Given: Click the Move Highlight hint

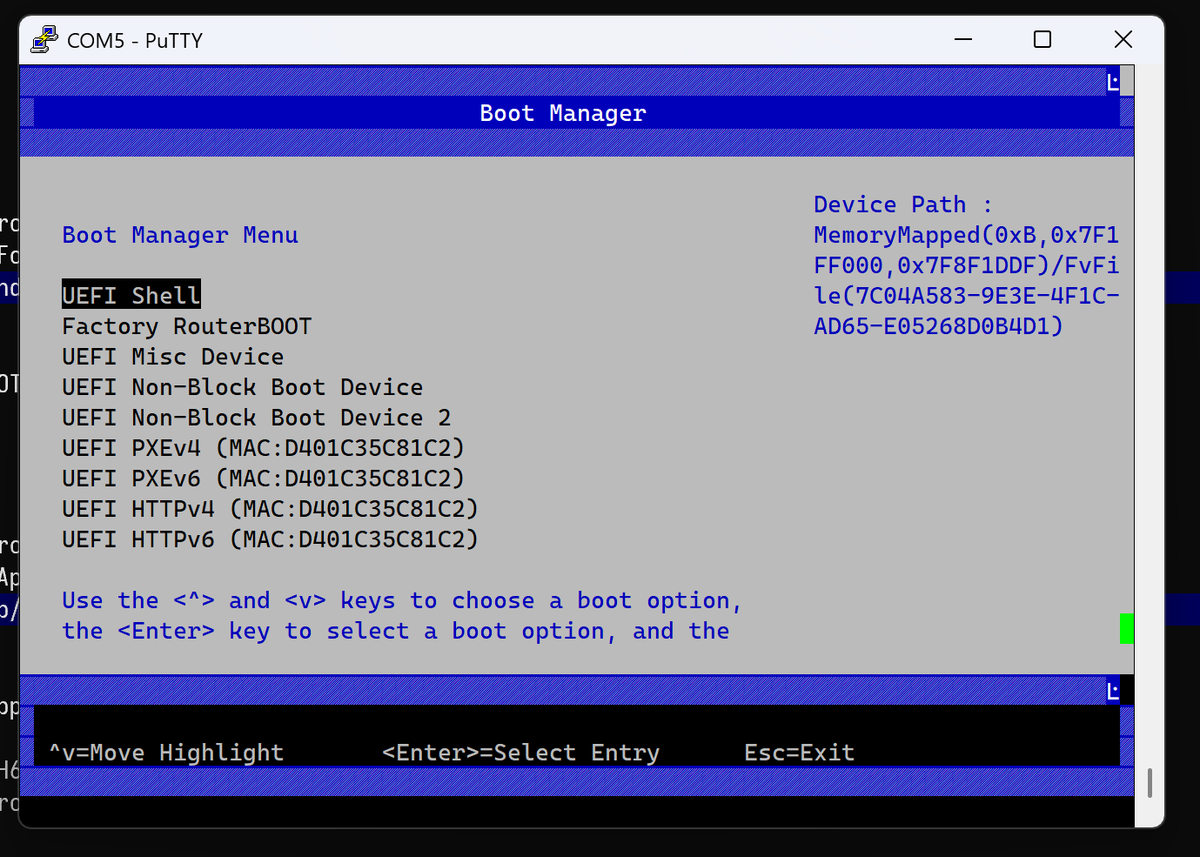Looking at the screenshot, I should point(166,752).
